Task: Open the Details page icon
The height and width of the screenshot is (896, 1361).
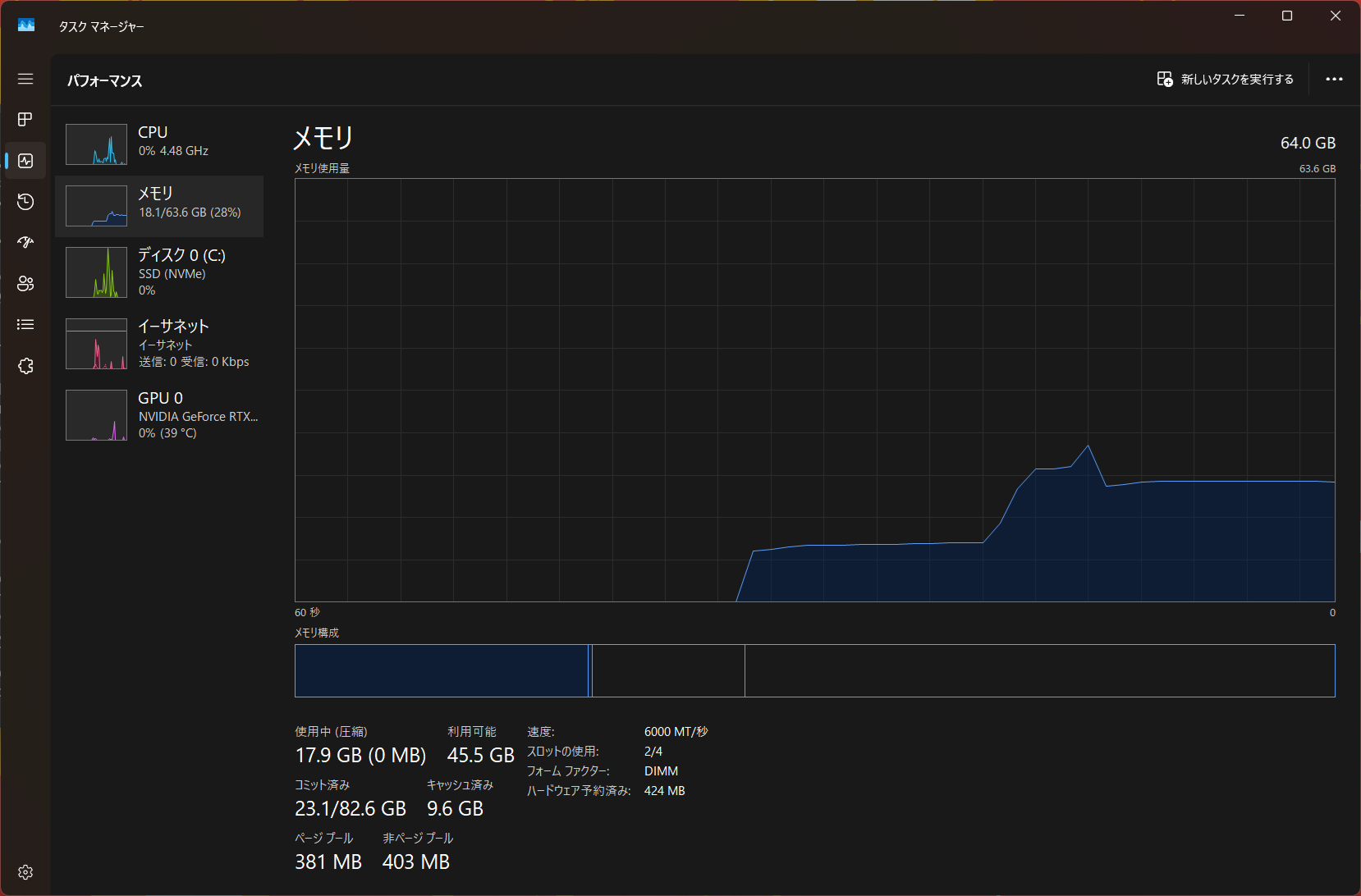Action: pos(25,325)
